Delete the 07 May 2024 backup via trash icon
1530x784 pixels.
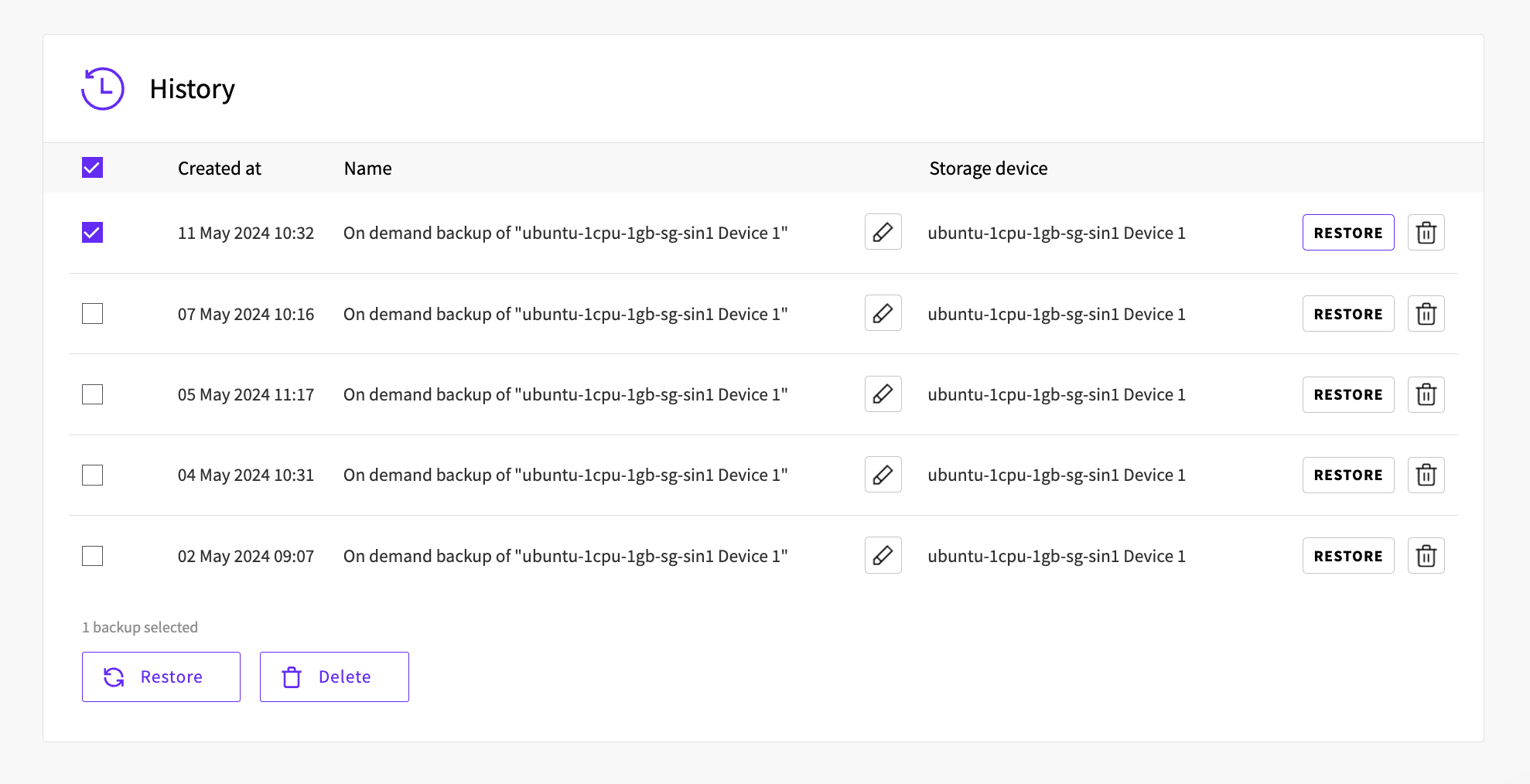[1426, 313]
